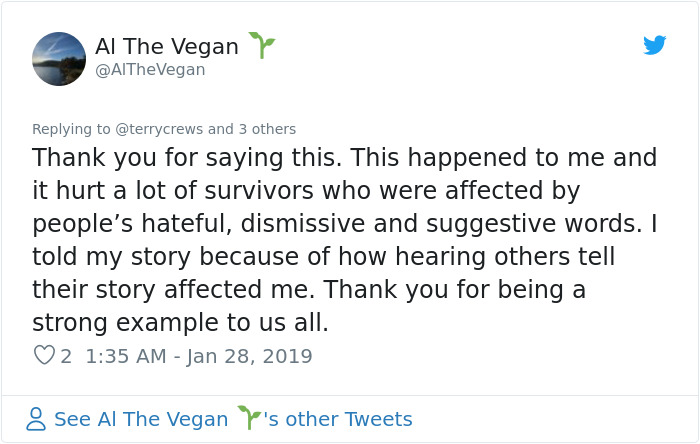See Al The Vegan's other Tweets

233,418
